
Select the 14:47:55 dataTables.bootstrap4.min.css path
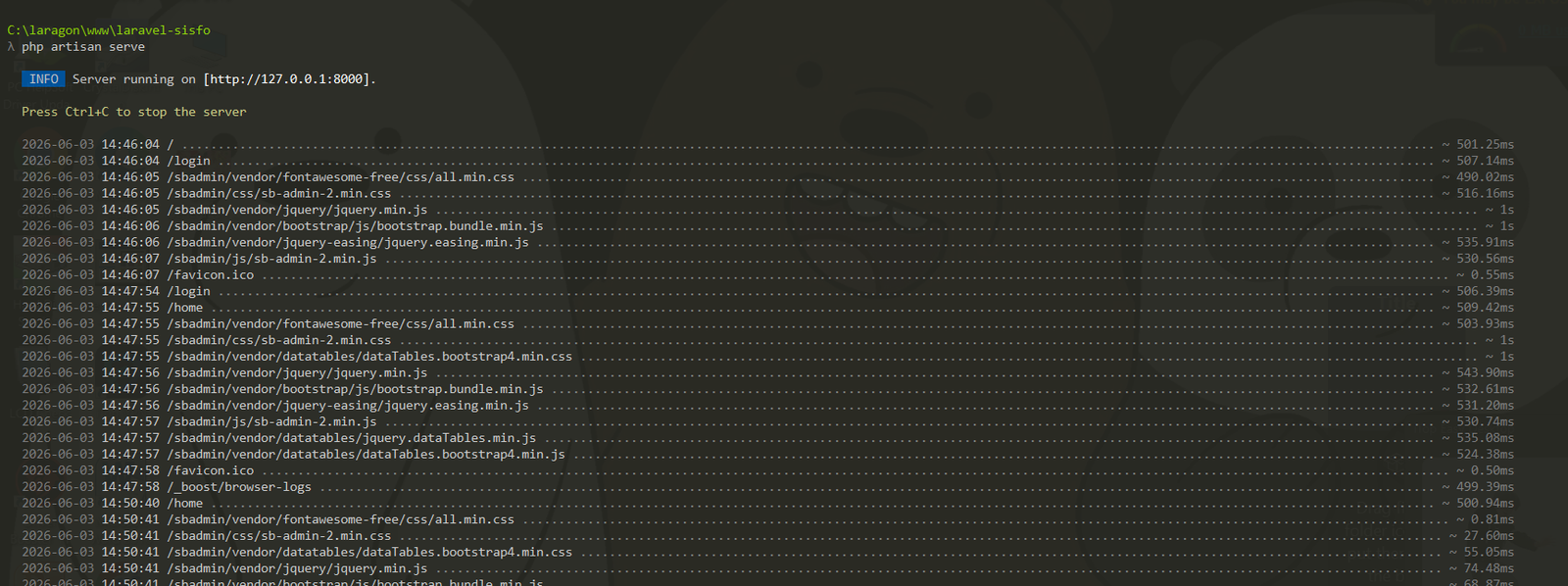(x=369, y=356)
